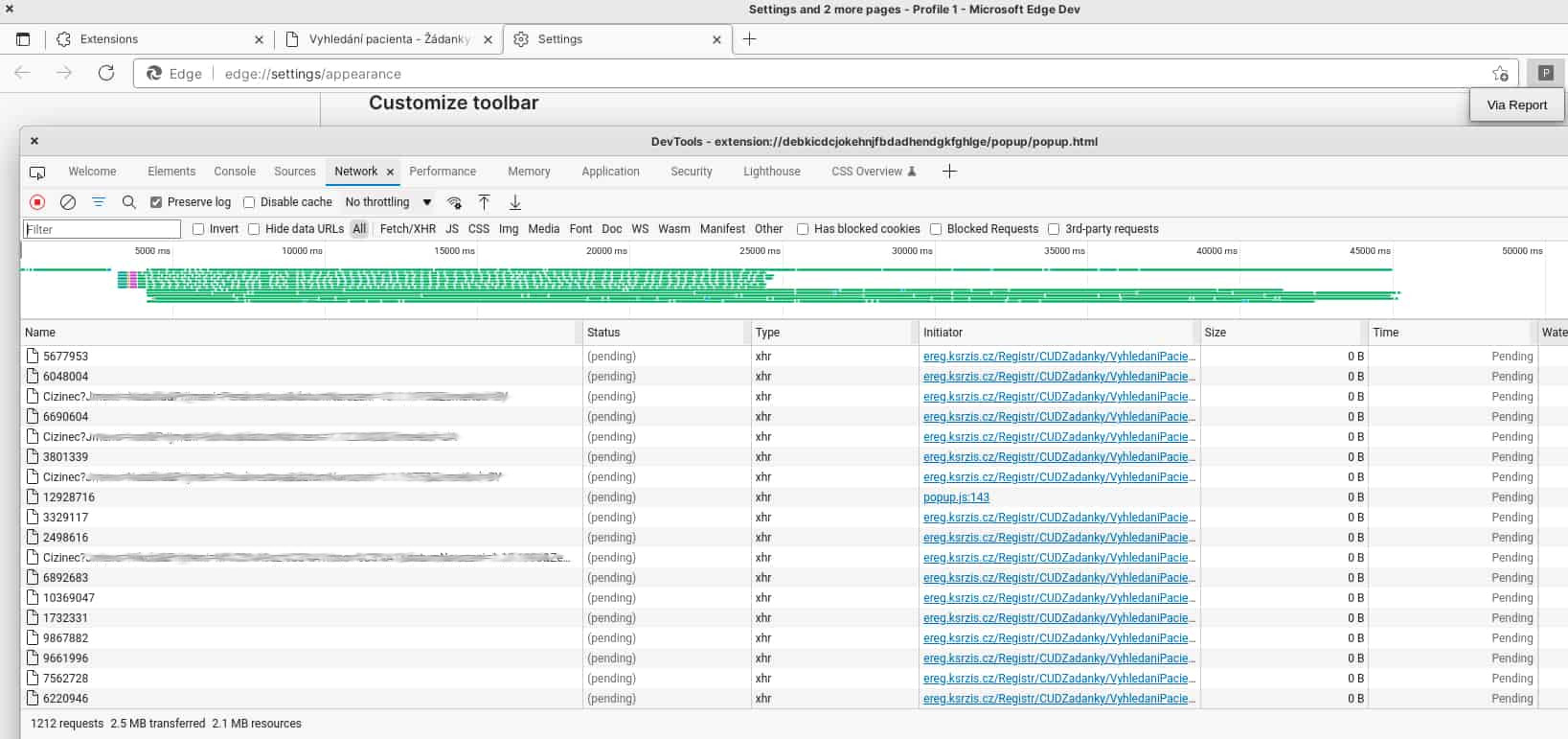1568x739 pixels.
Task: Filter requests by Manifest type
Action: [722, 229]
